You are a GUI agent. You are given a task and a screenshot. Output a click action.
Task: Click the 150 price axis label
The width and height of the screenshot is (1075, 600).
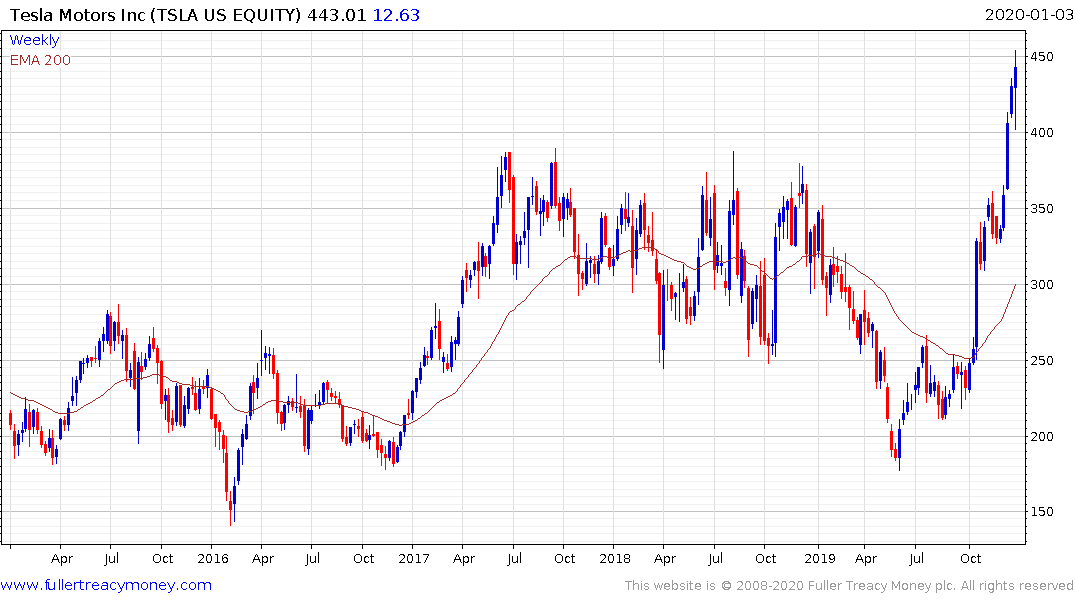1042,512
